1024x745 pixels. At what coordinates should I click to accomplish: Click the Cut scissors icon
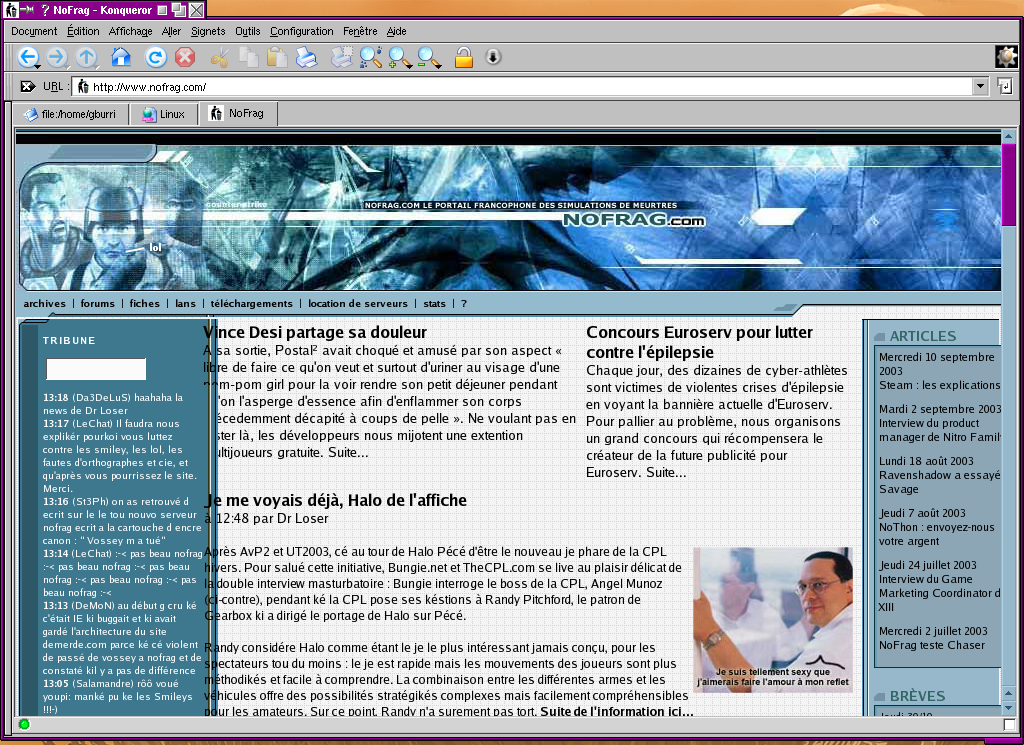click(220, 57)
